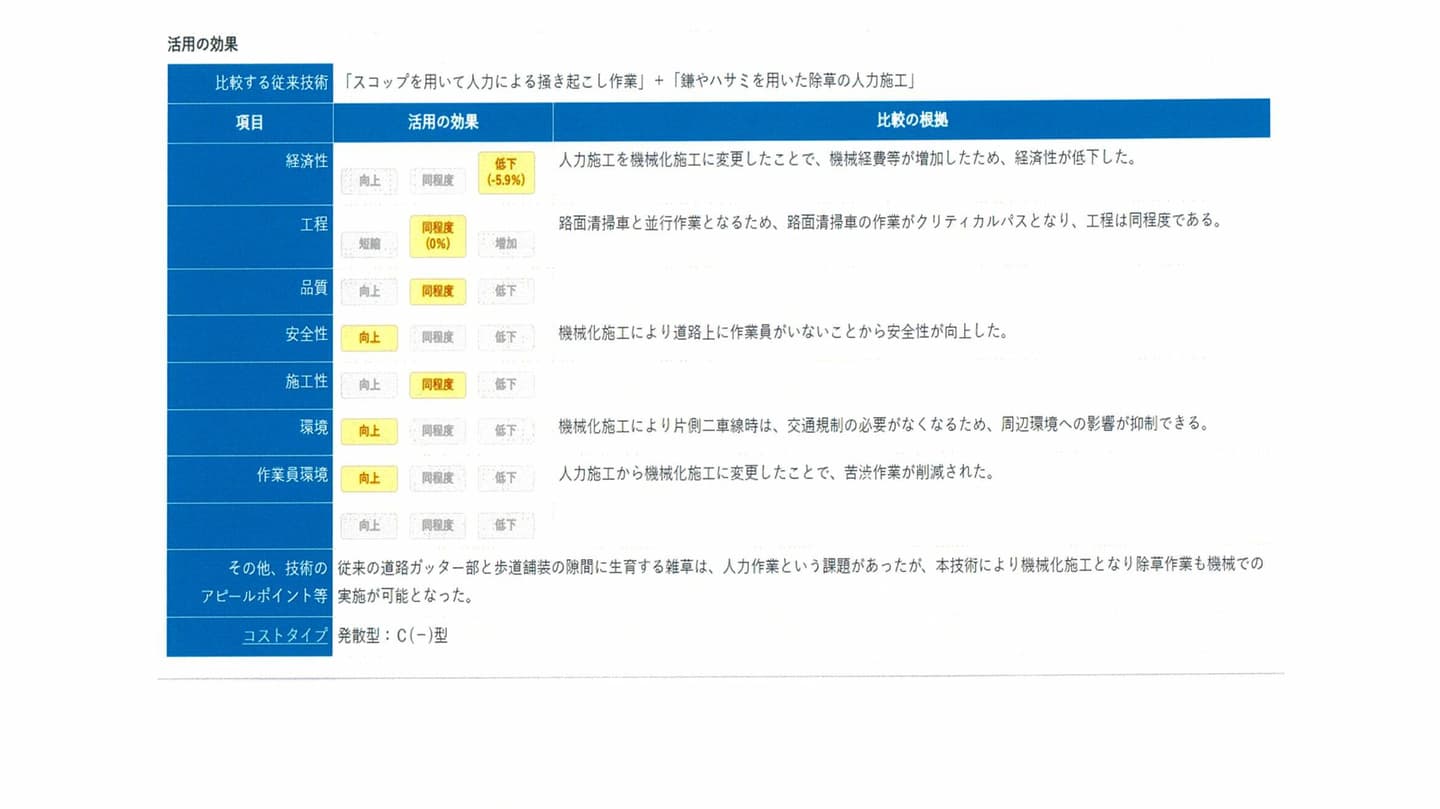Viewport: 1440px width, 809px height.
Task: Select 低下 (-5.9%) in the 経済性 row
Action: click(506, 173)
